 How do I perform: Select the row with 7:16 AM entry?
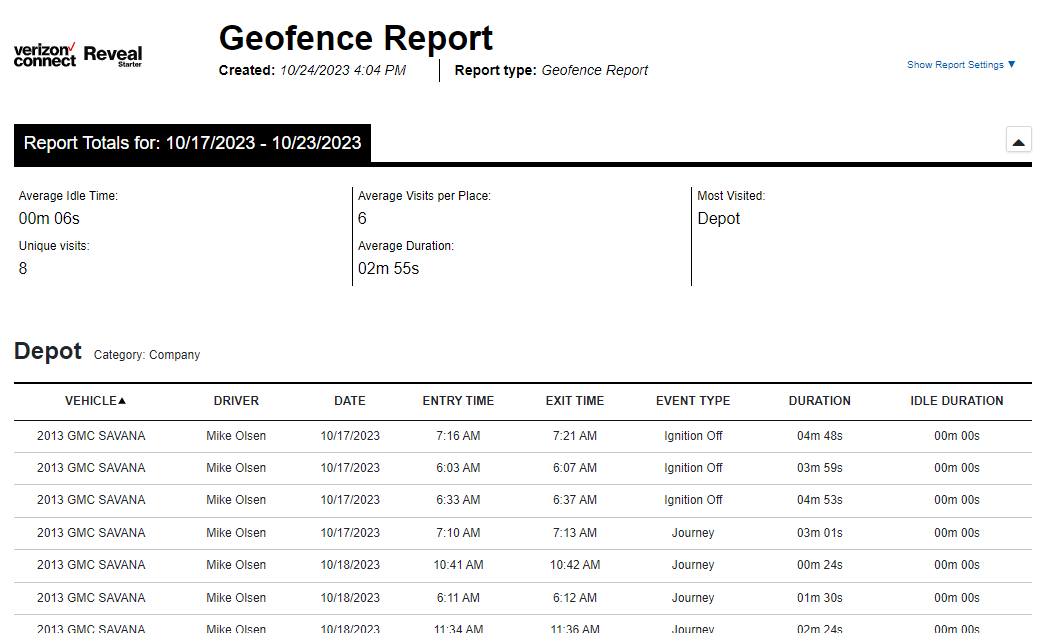tap(458, 436)
